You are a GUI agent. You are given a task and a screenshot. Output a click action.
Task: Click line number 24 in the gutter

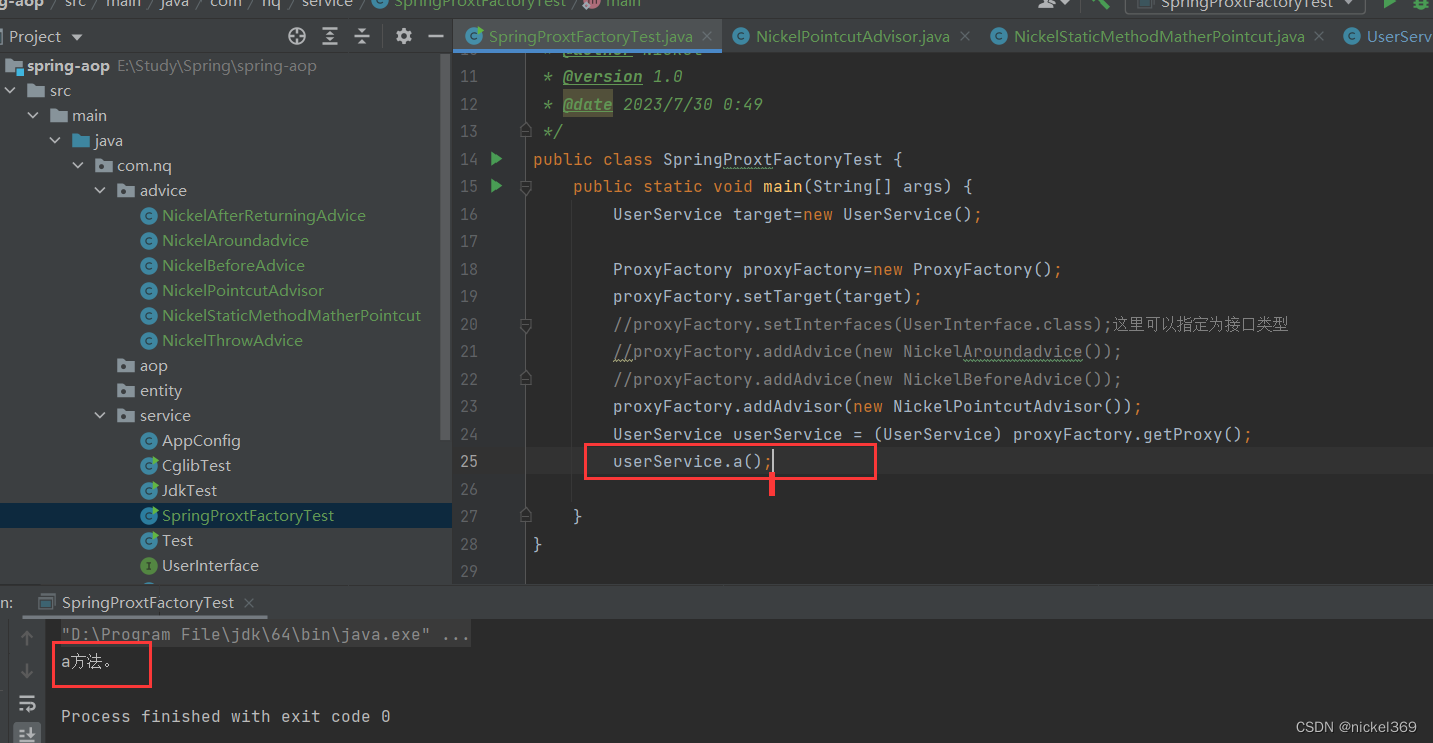point(469,434)
